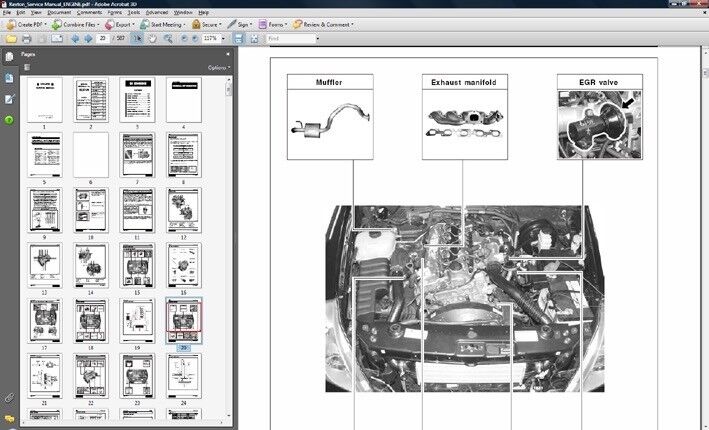The width and height of the screenshot is (709, 430).
Task: Collapse the Pages panel with arrow
Action: click(227, 54)
